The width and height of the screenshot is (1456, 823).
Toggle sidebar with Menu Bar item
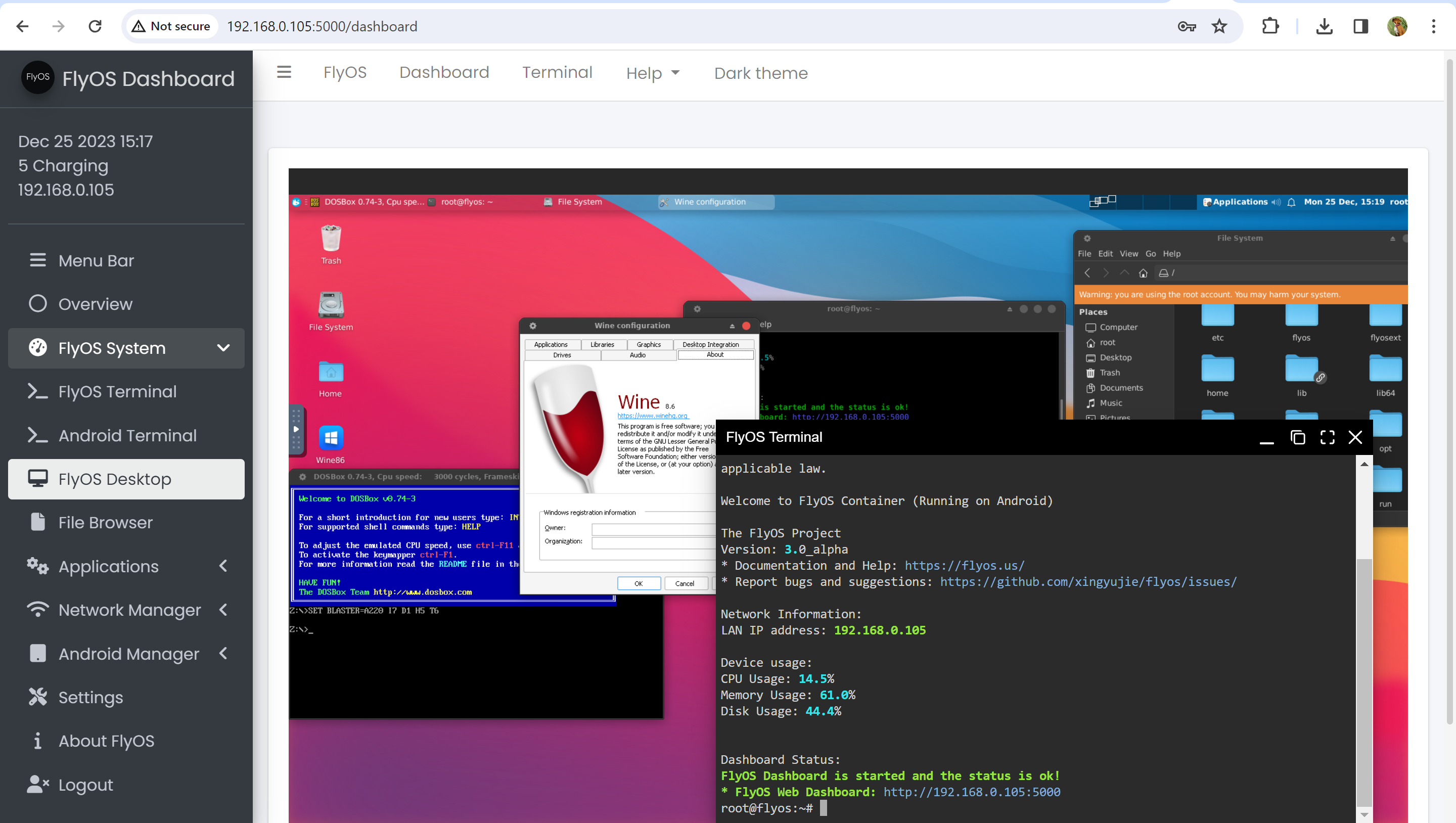[x=96, y=260]
